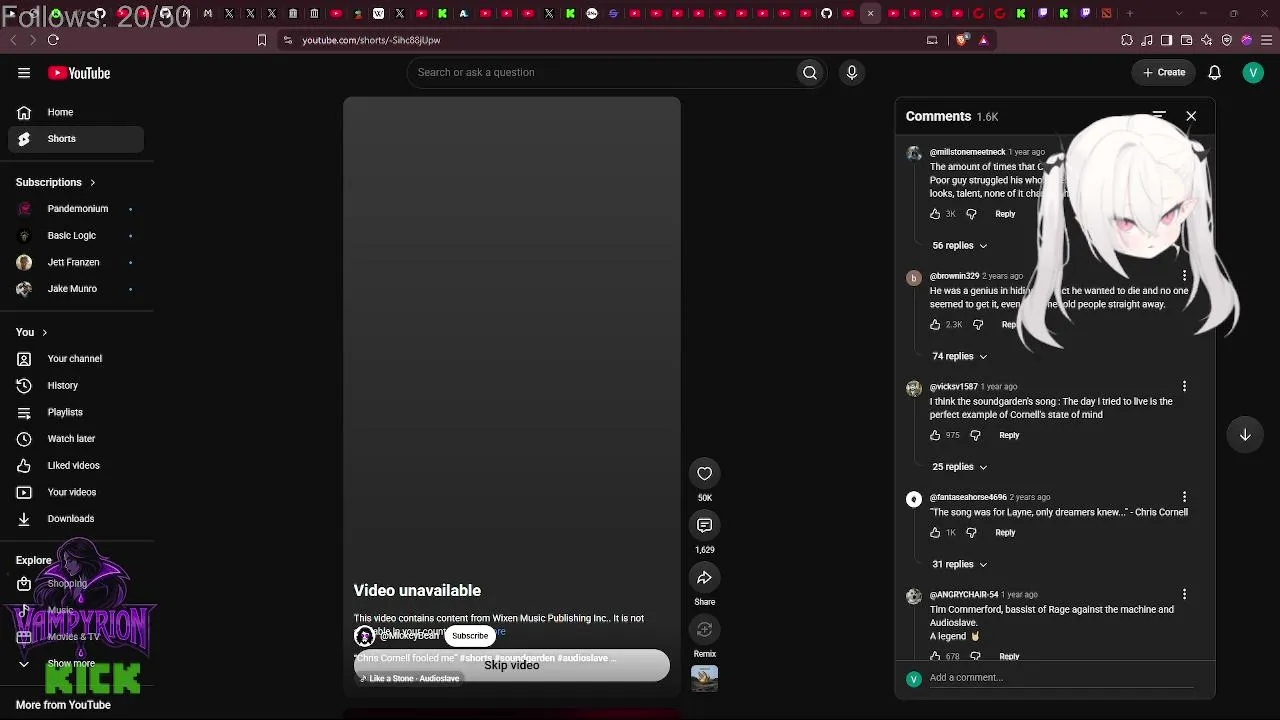1280x720 pixels.
Task: Open the notifications bell
Action: tap(1214, 72)
